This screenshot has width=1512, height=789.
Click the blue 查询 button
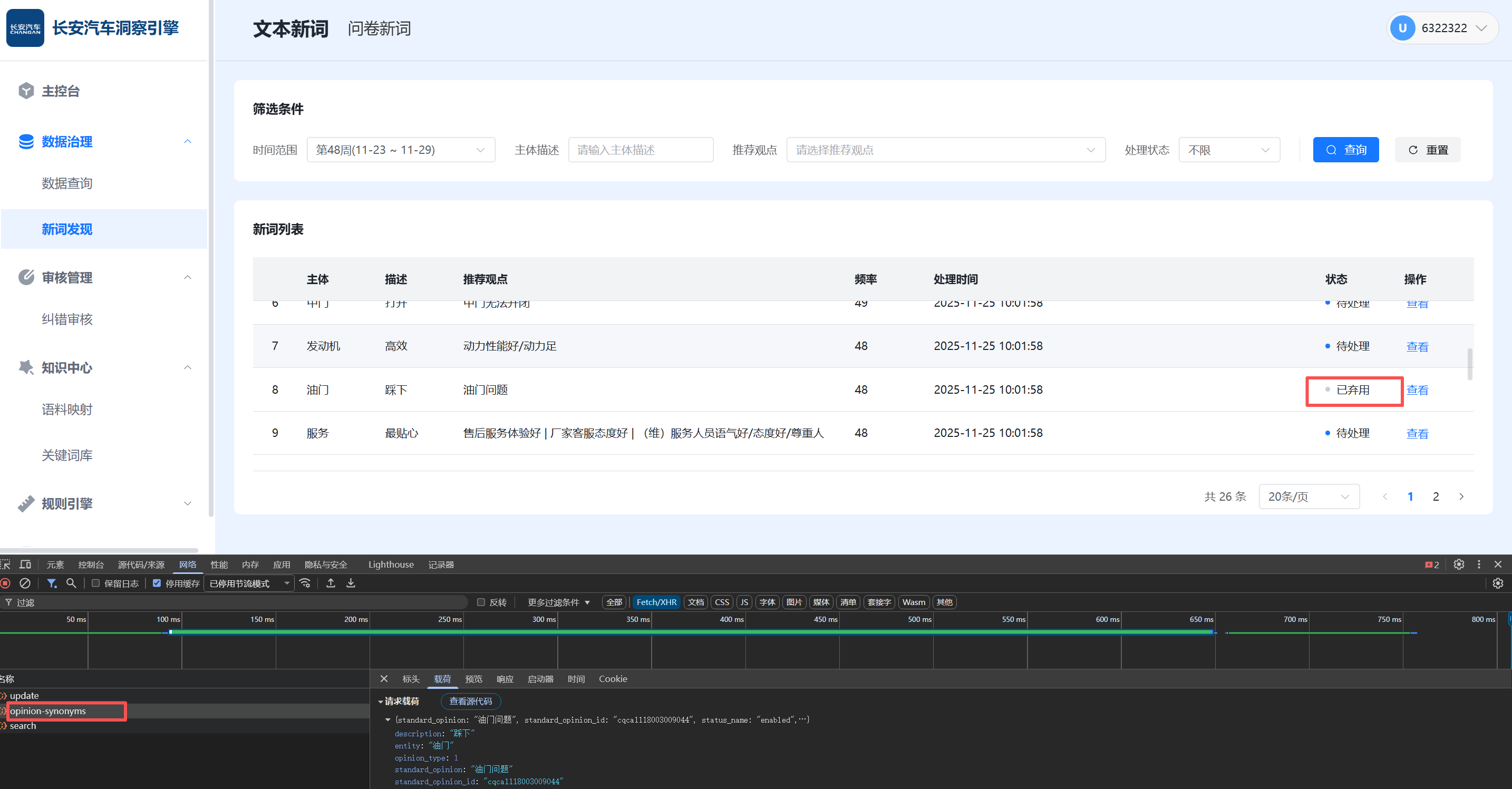1345,150
